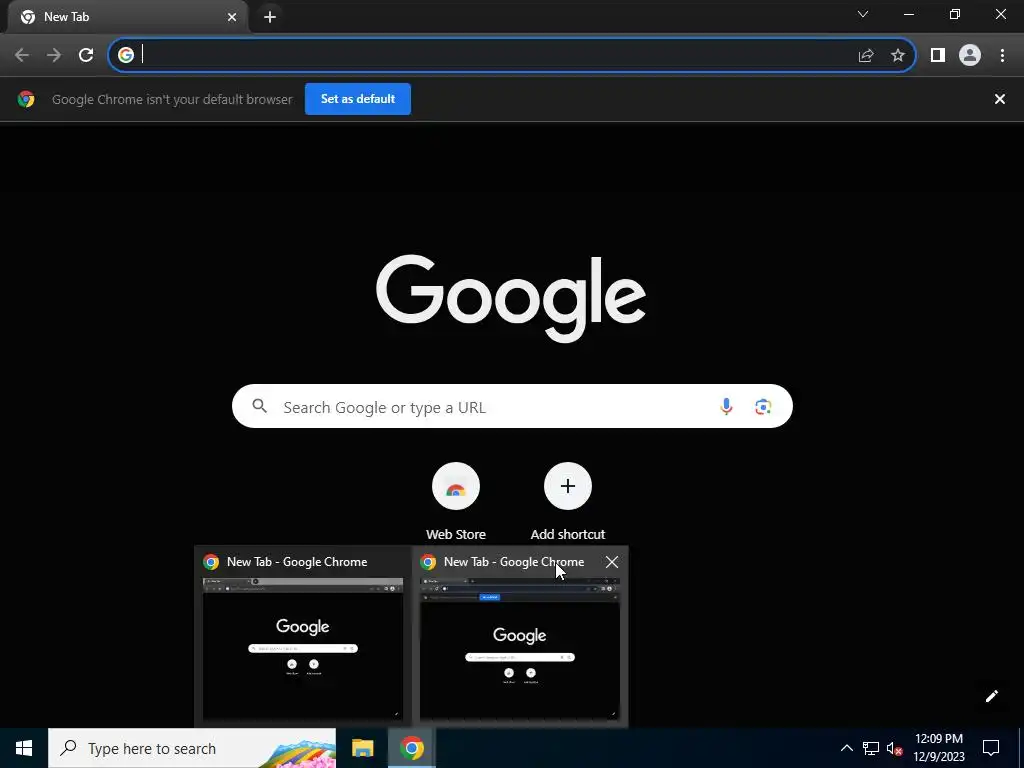
Task: Click the Google logo
Action: (511, 298)
